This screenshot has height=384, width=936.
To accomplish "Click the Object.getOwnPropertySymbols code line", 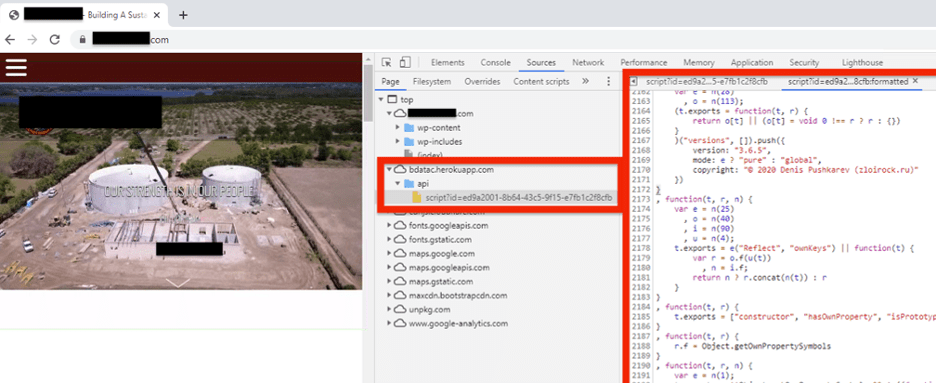I will click(752, 346).
